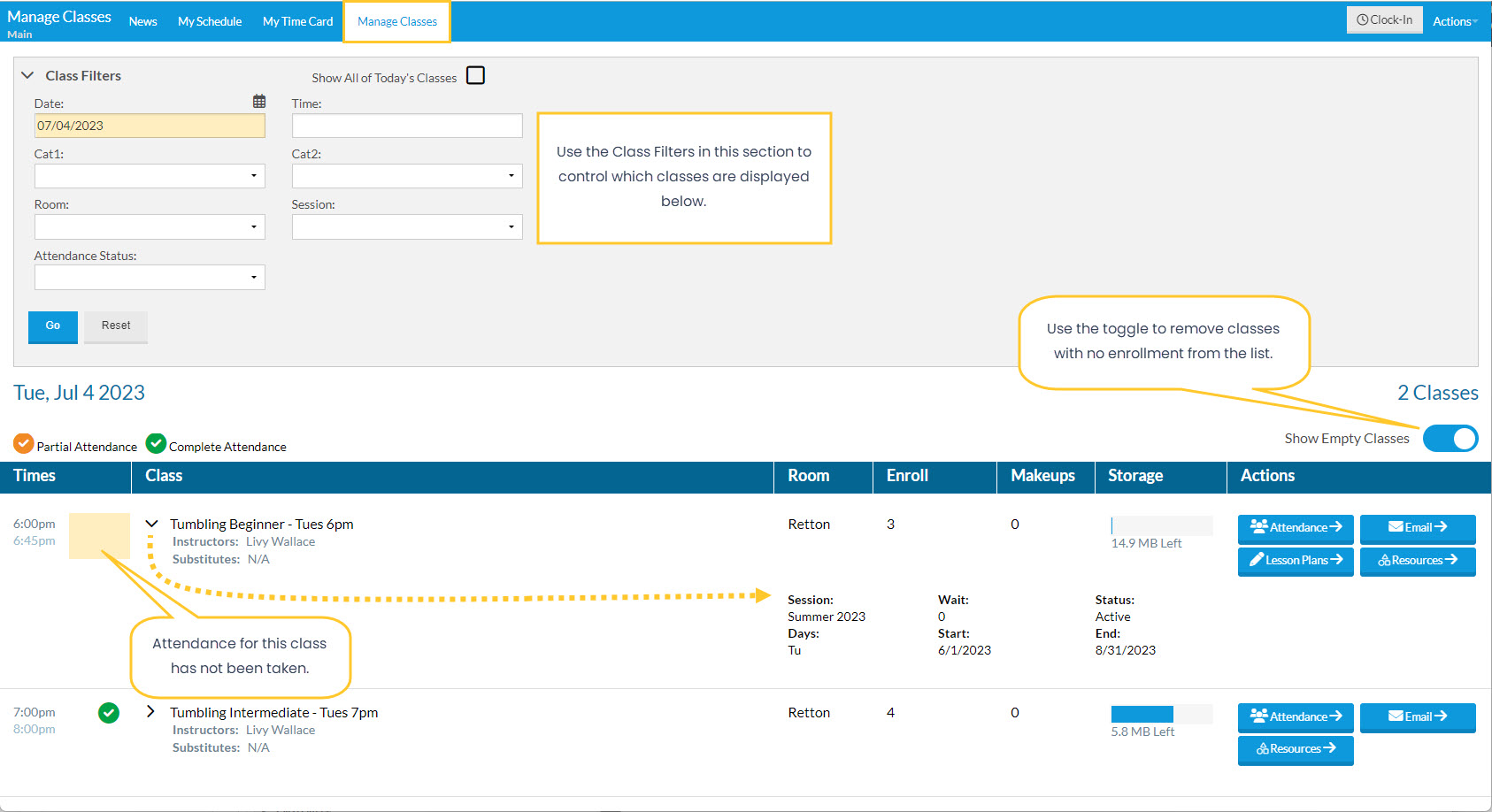Go to the News tab
Image resolution: width=1492 pixels, height=812 pixels.
(x=142, y=21)
